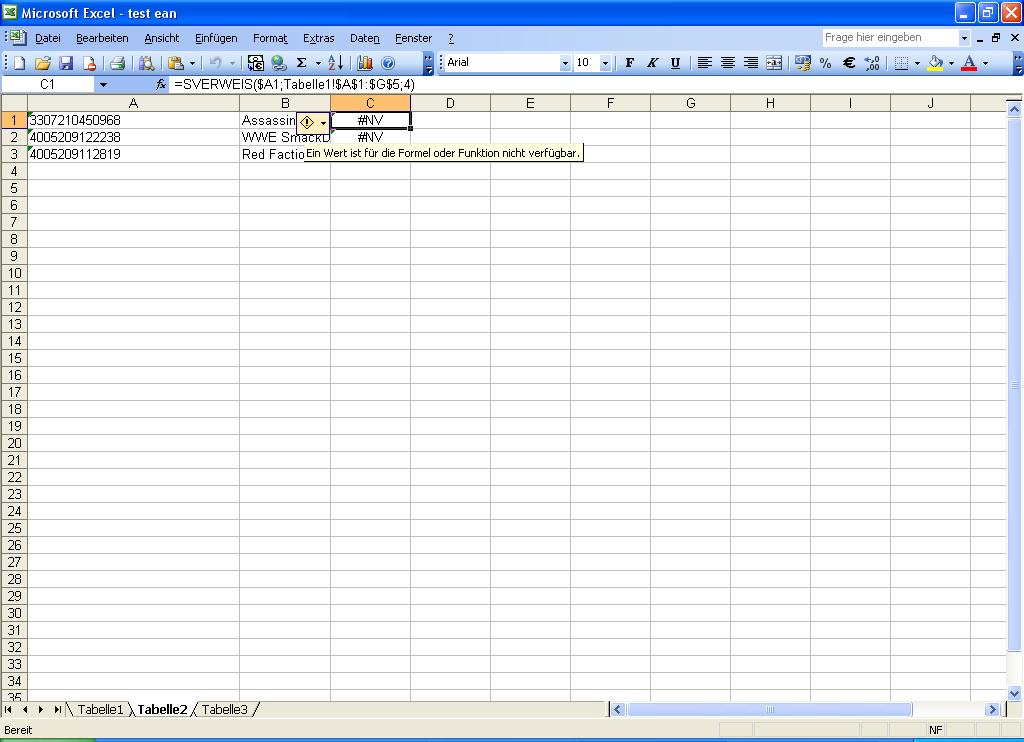The height and width of the screenshot is (742, 1024).
Task: Apply Euro currency style
Action: pos(849,63)
